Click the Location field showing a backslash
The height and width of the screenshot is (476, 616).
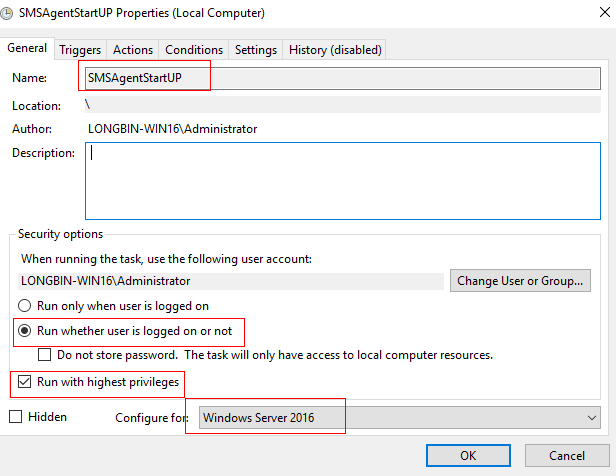point(340,105)
